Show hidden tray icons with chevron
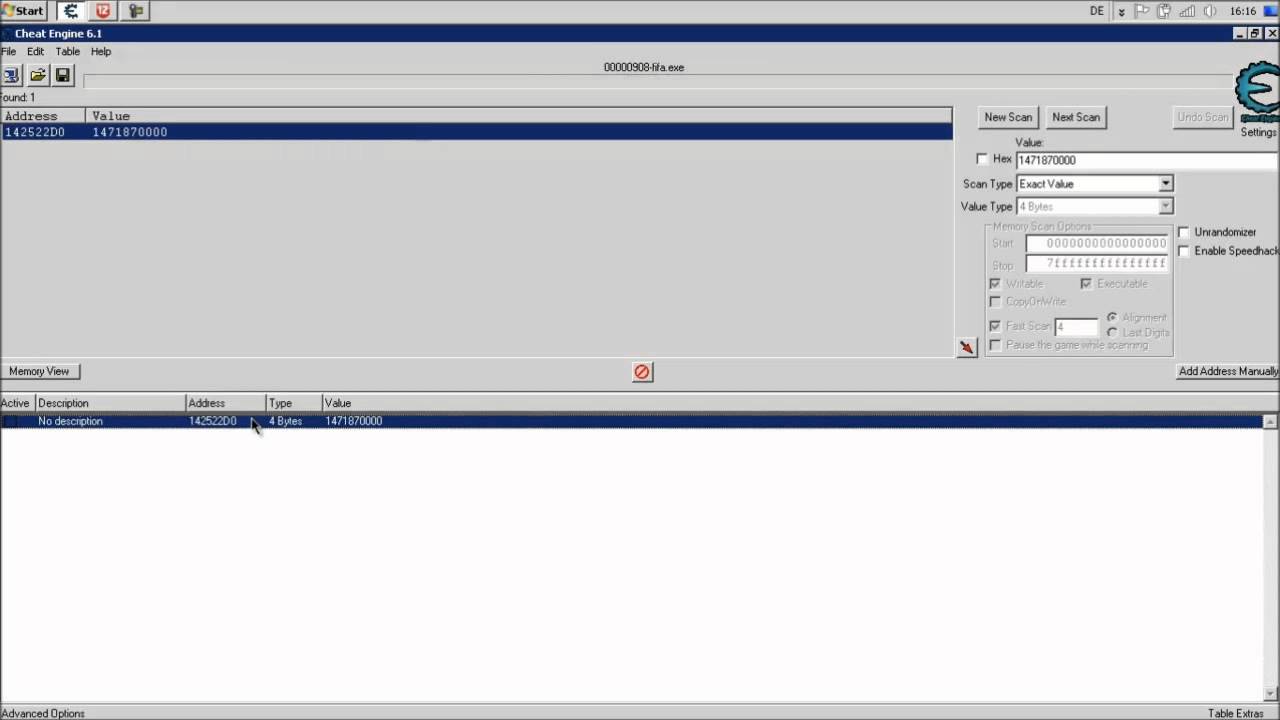The height and width of the screenshot is (720, 1280). click(x=1121, y=11)
